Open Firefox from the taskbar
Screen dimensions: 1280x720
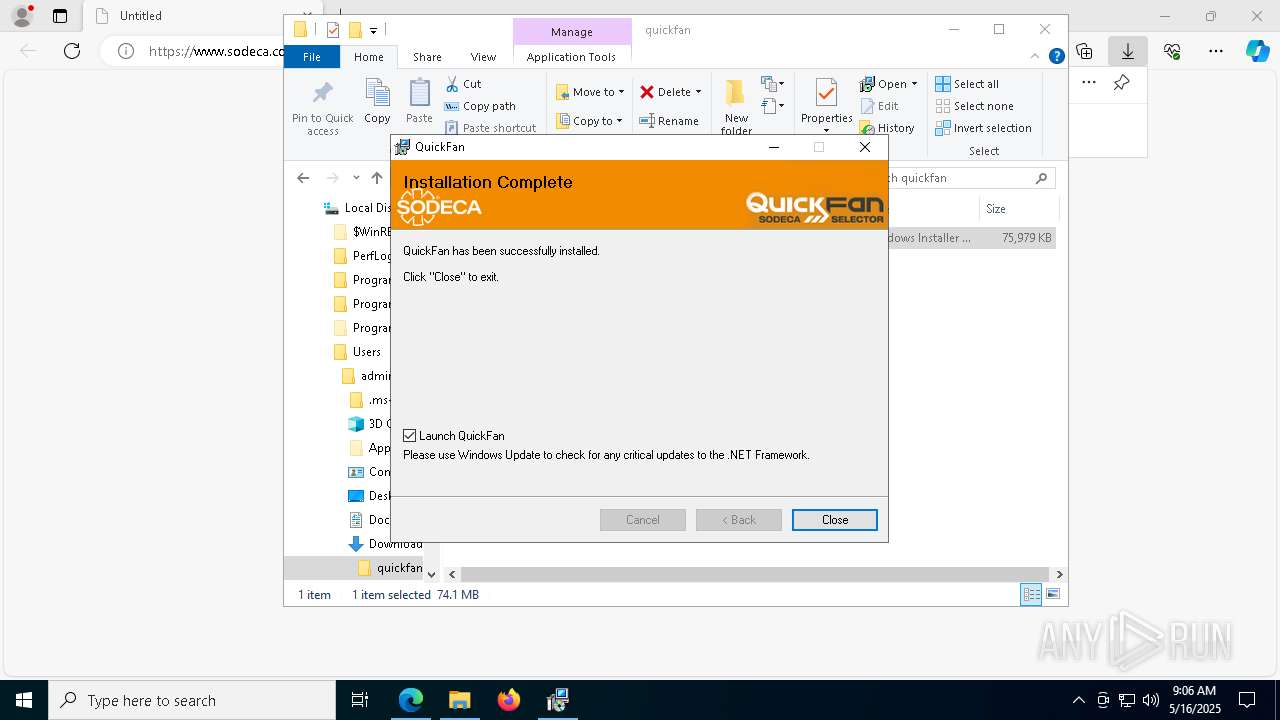(x=509, y=700)
